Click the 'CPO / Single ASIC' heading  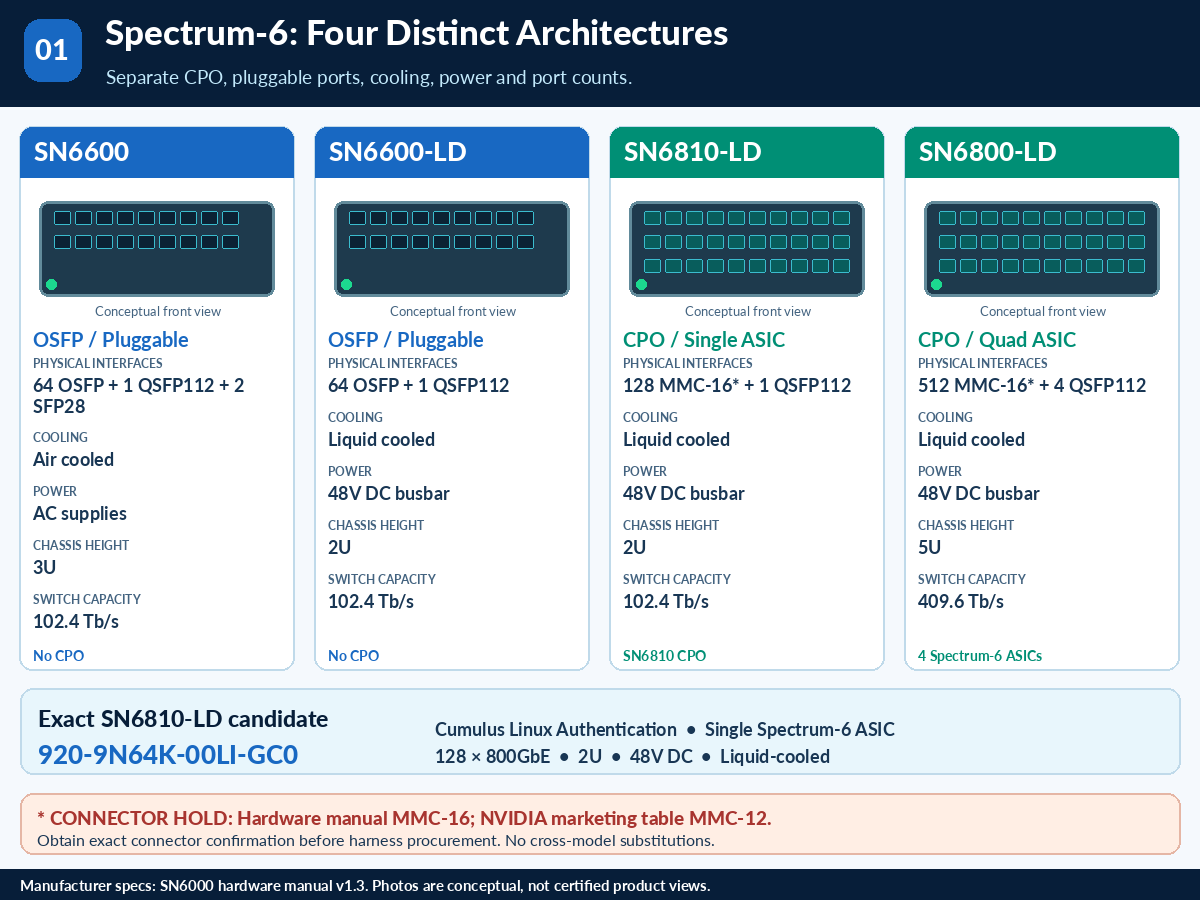pos(704,340)
